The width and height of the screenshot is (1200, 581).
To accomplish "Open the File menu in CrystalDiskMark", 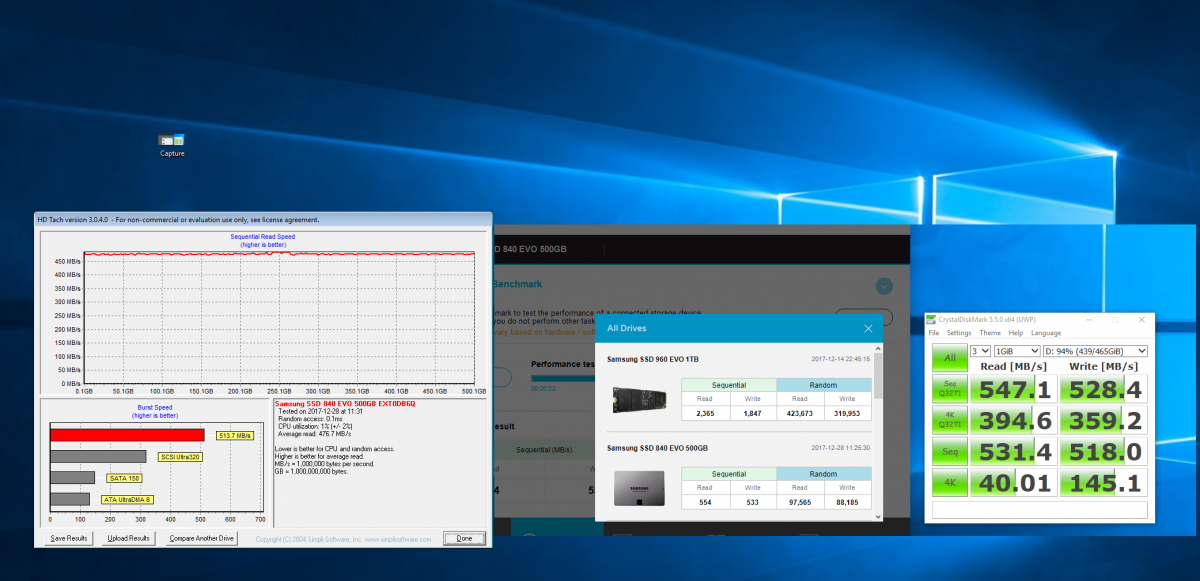I will pyautogui.click(x=934, y=333).
